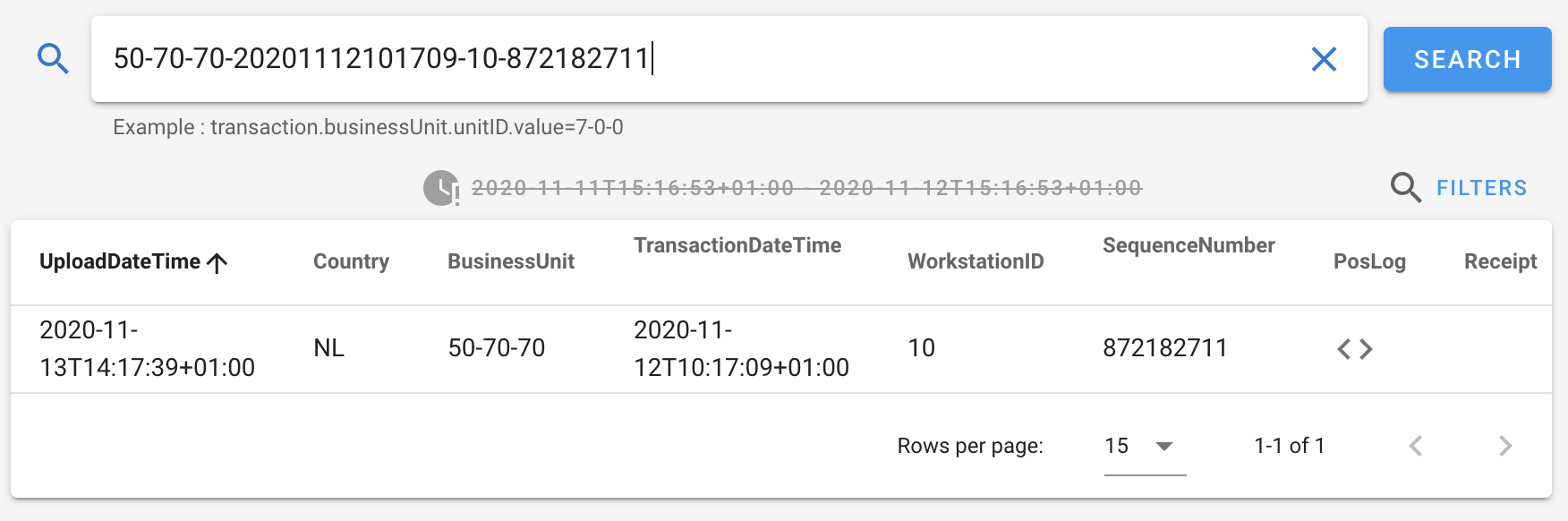
Task: Select the SequenceNumber column header
Action: pos(1188,245)
